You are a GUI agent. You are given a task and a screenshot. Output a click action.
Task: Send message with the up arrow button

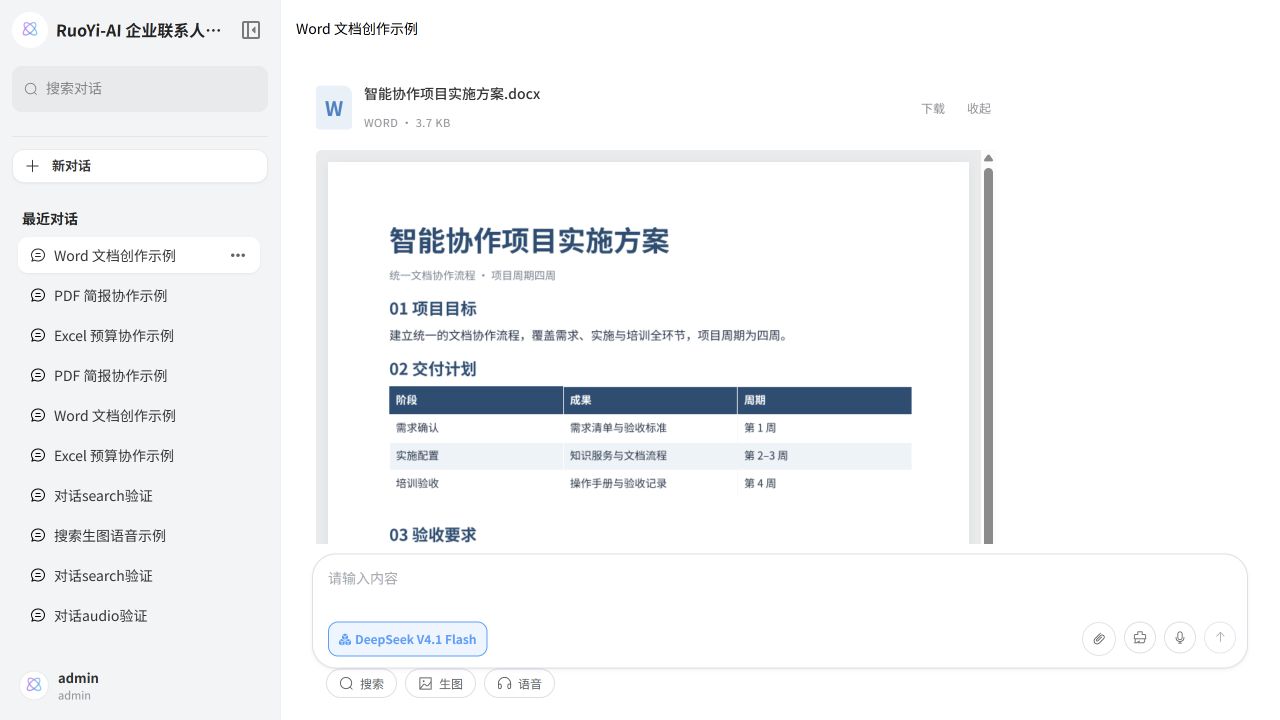(x=1220, y=638)
